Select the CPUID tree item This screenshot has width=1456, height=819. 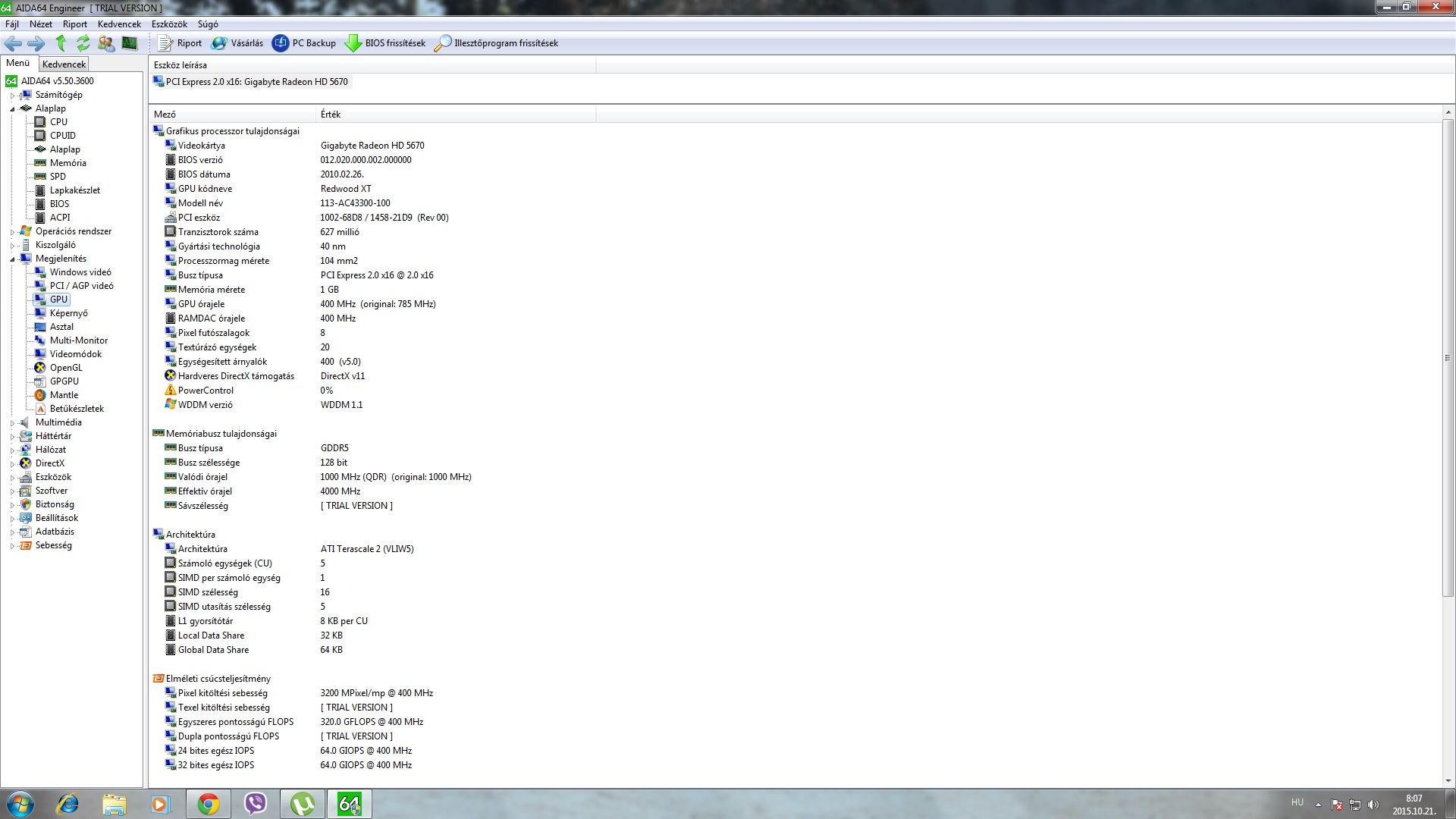click(x=62, y=136)
